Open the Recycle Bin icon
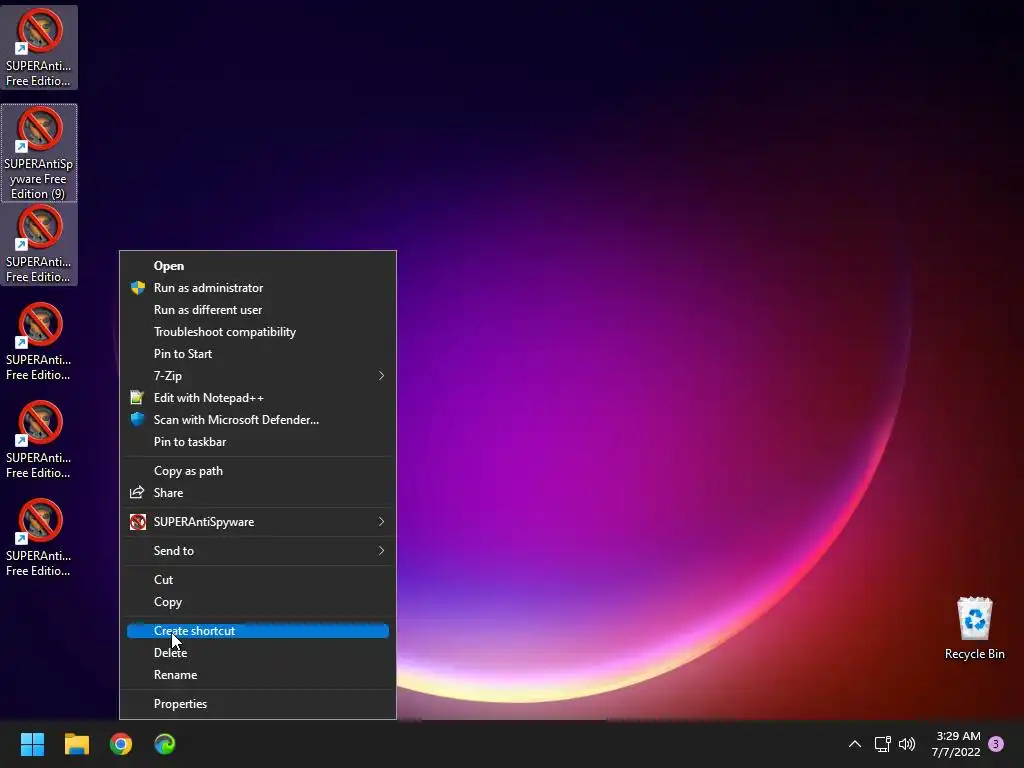The width and height of the screenshot is (1024, 768). point(974,628)
